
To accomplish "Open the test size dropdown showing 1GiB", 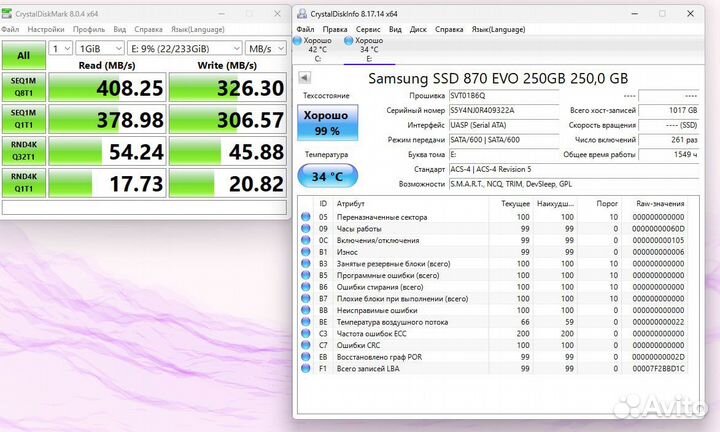I will 100,48.
